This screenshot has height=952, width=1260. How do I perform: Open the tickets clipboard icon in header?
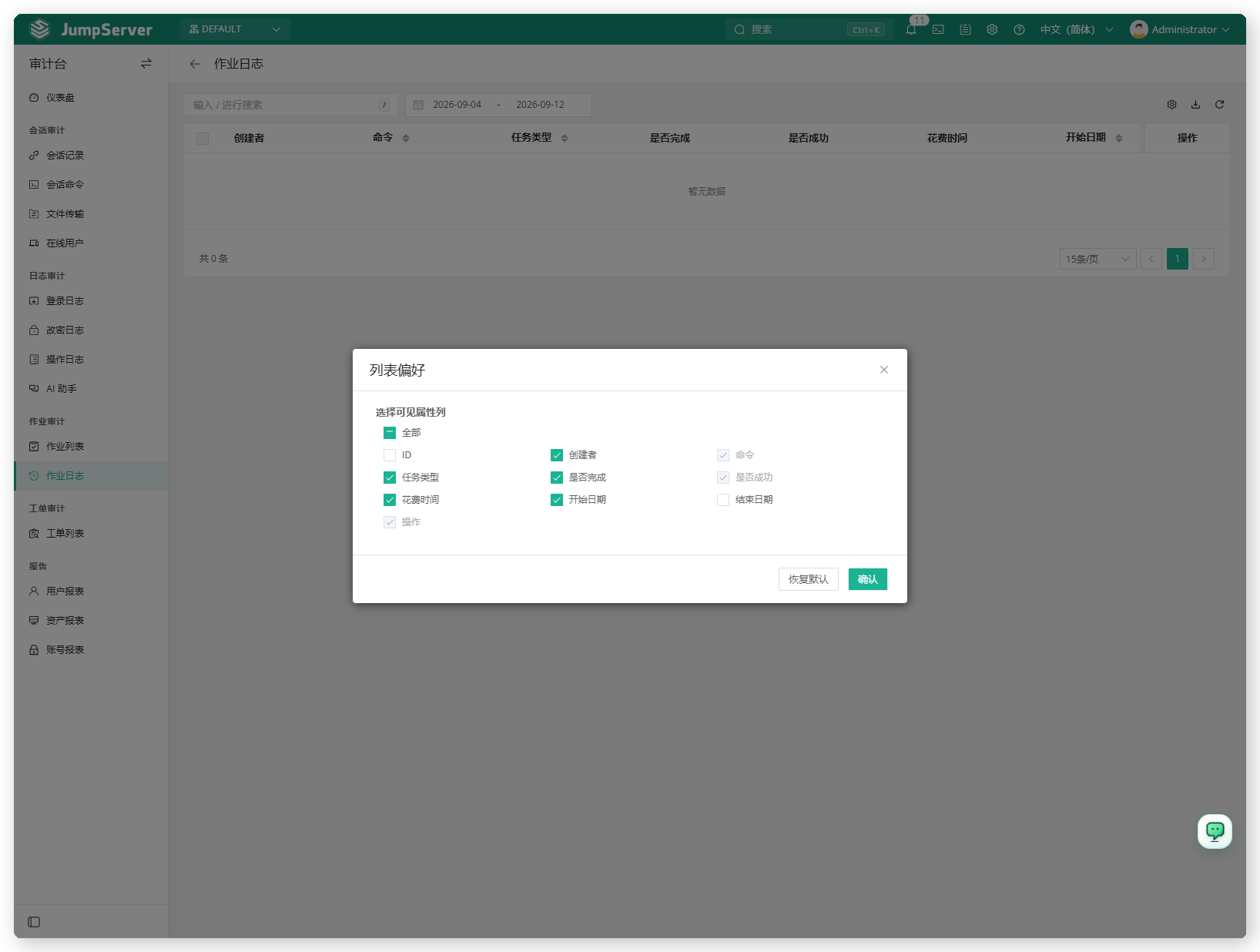click(965, 29)
